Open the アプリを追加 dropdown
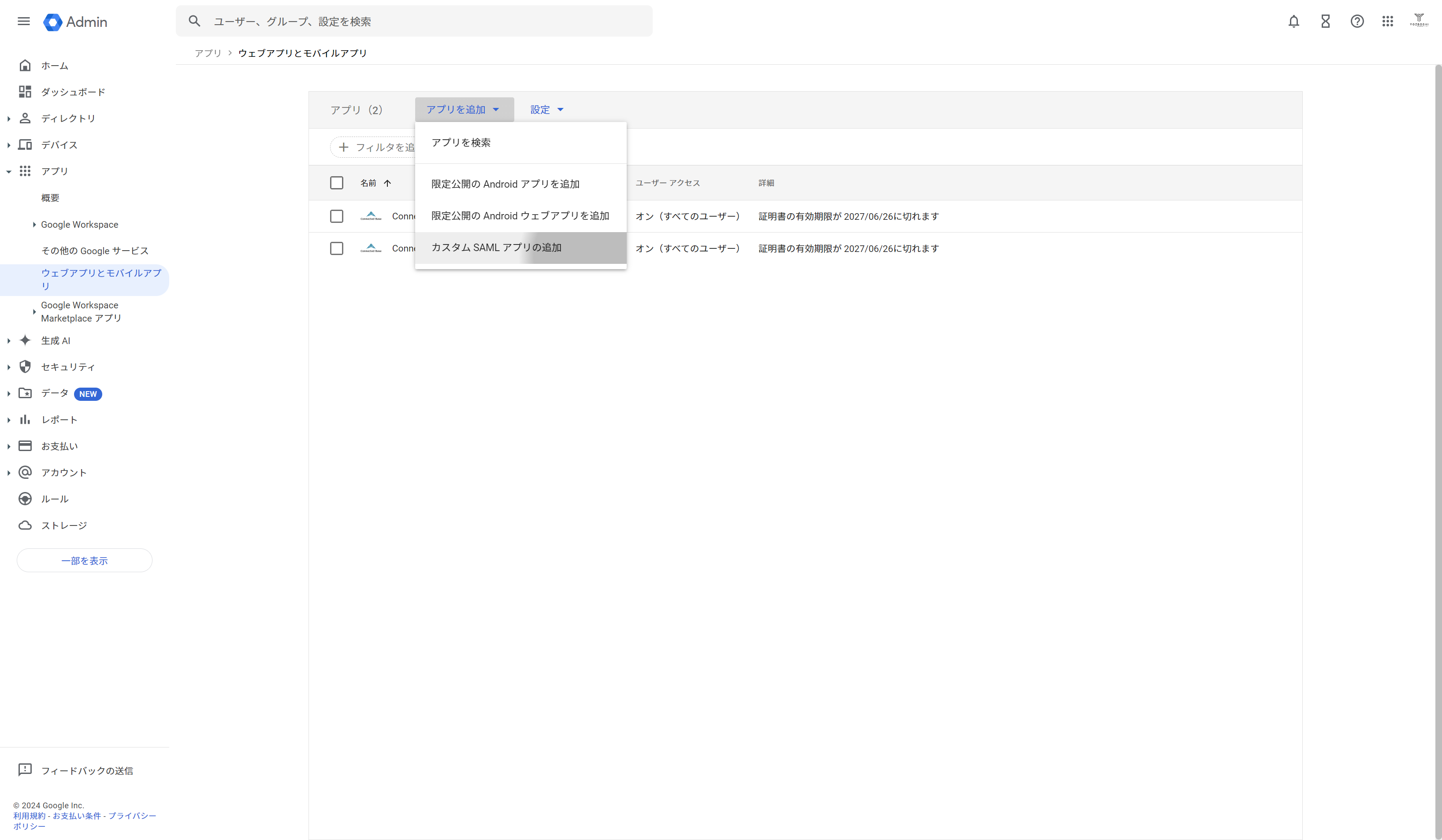 pyautogui.click(x=464, y=109)
